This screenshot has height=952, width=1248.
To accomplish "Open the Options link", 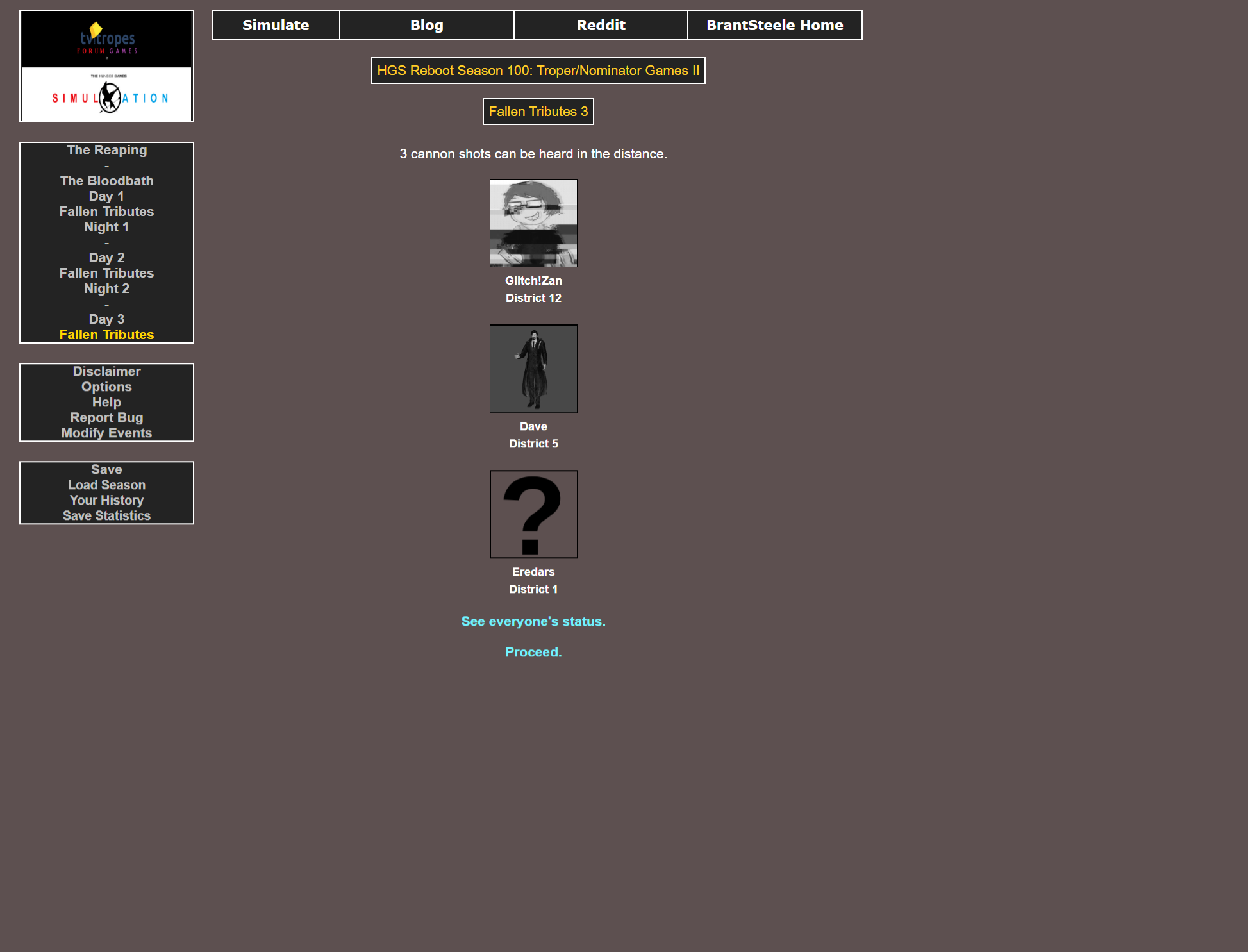I will tap(106, 387).
